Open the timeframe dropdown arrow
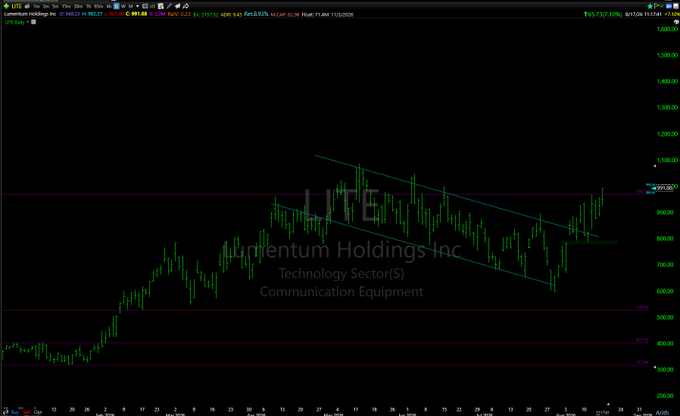This screenshot has width=680, height=416. pyautogui.click(x=137, y=6)
